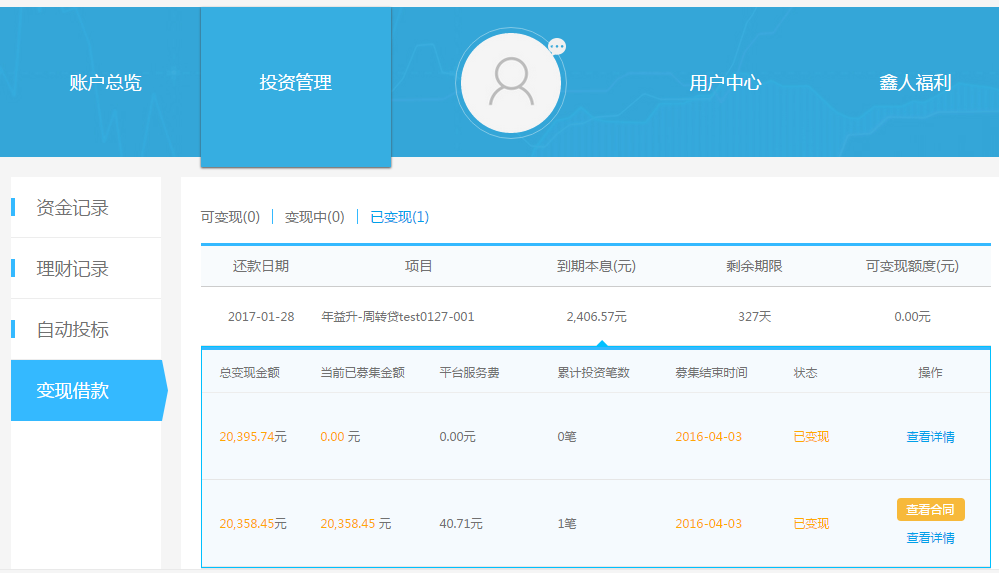999x573 pixels.
Task: Click the 还款日期 column header
Action: pos(261,266)
